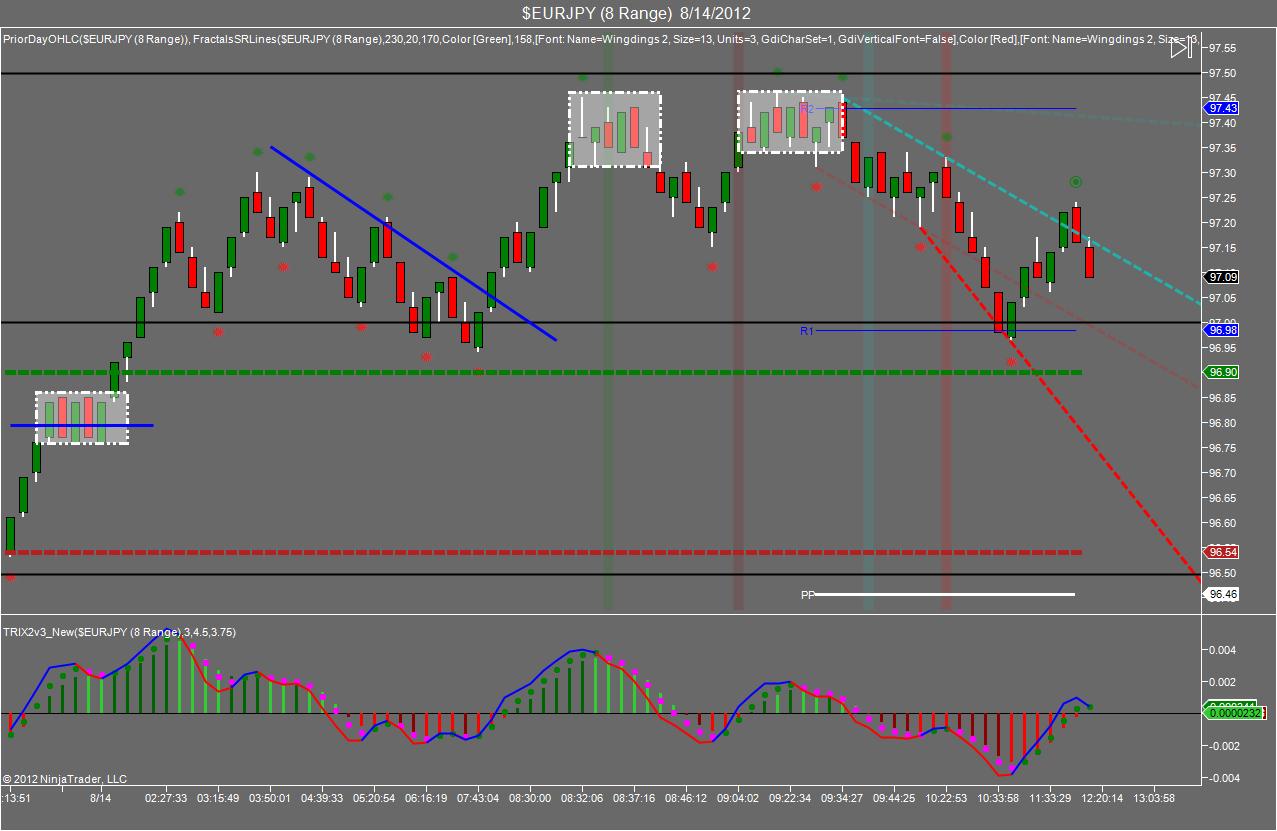The width and height of the screenshot is (1277, 831).
Task: Select the black 96.46 price marker
Action: pos(1222,594)
